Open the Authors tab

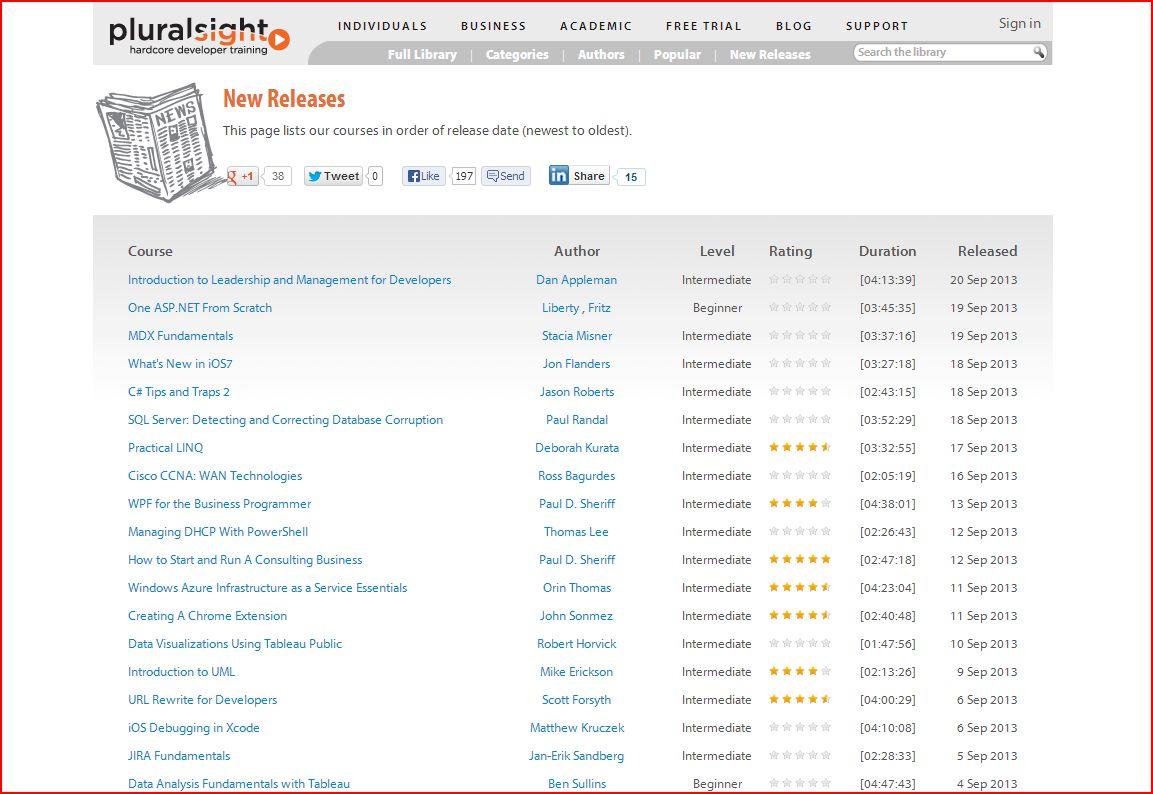pos(601,54)
